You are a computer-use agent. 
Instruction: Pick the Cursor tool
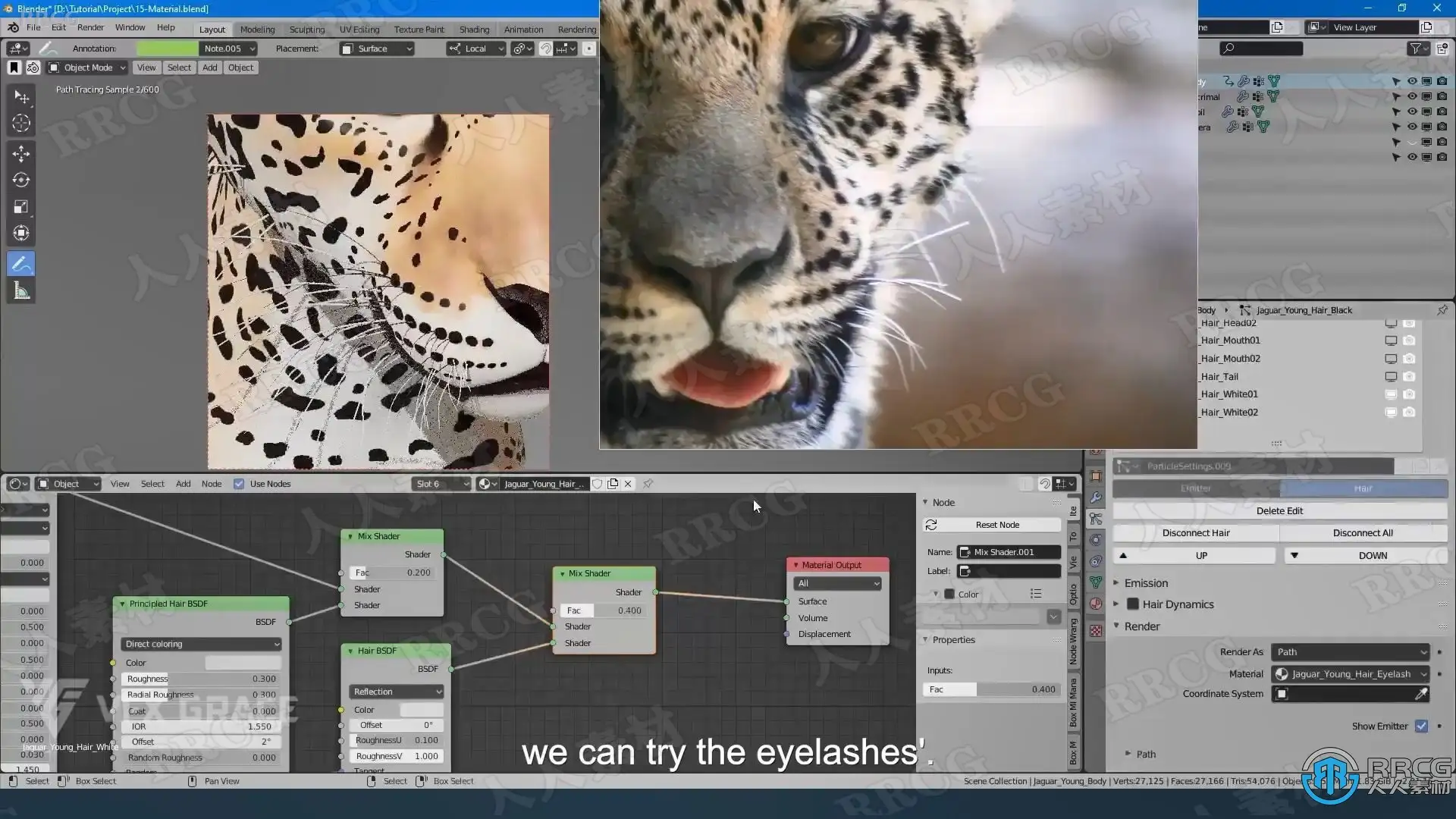click(21, 124)
